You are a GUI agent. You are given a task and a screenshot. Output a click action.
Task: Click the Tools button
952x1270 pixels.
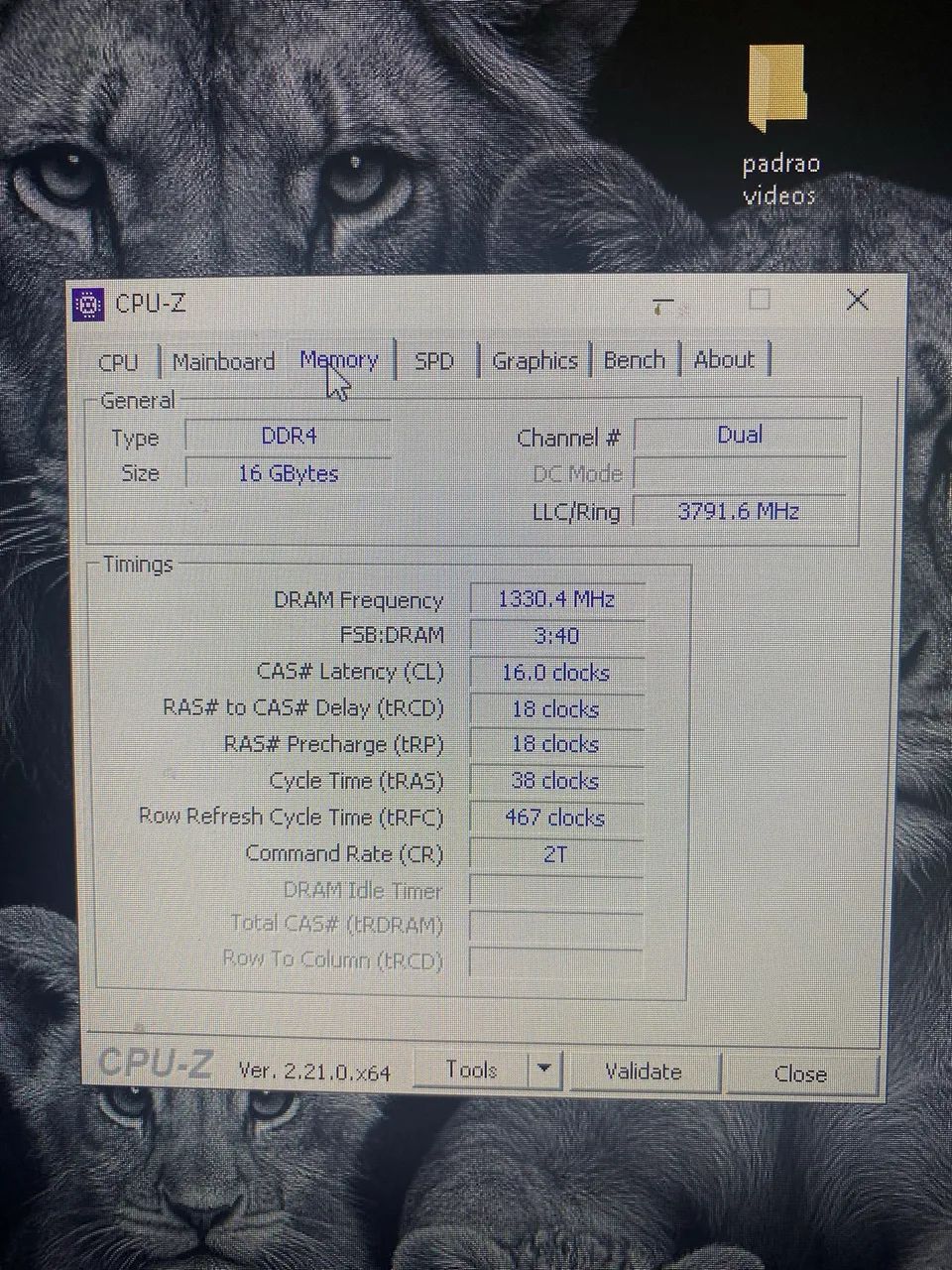pos(471,1070)
